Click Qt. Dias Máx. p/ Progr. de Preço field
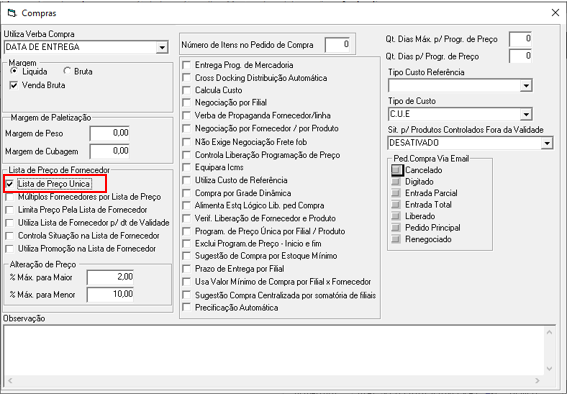The height and width of the screenshot is (397, 570). (x=521, y=39)
